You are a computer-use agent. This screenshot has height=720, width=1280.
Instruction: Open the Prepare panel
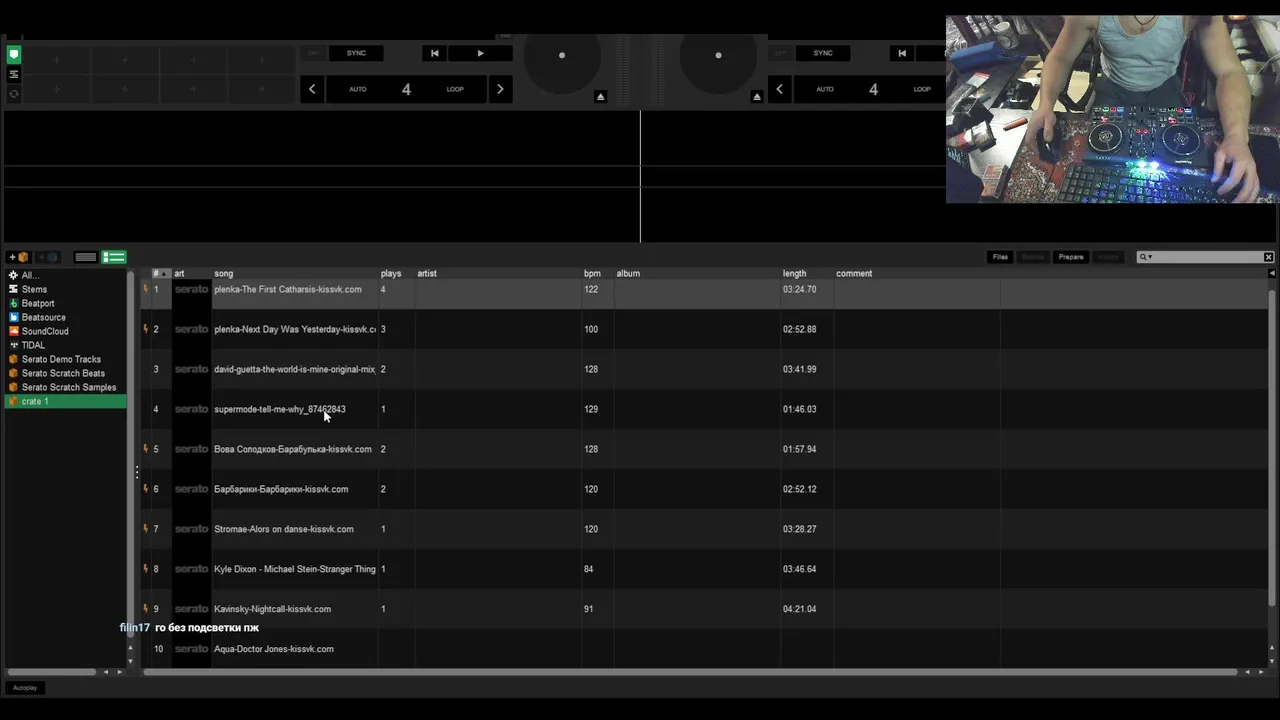1071,257
